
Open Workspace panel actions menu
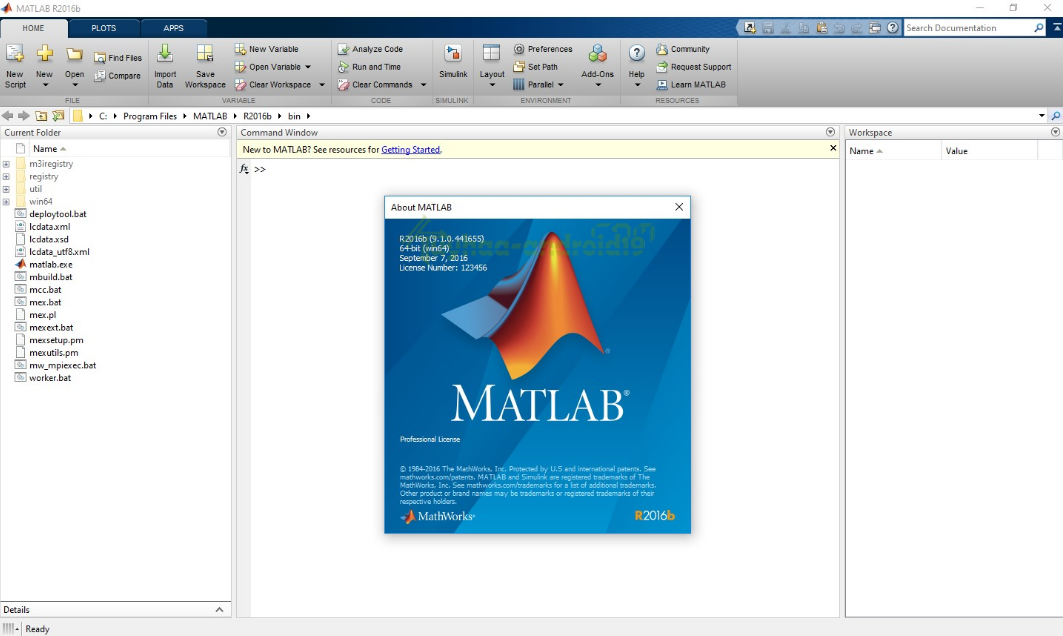1056,132
